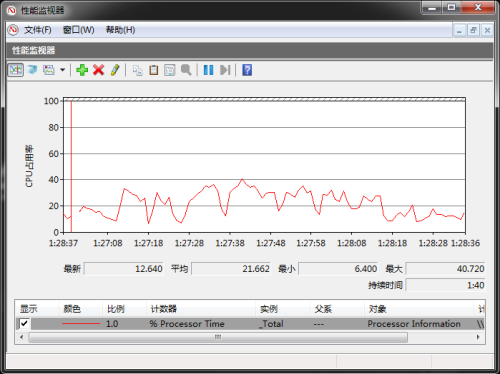This screenshot has height=374, width=500.
Task: Click the copy properties icon
Action: click(x=137, y=70)
